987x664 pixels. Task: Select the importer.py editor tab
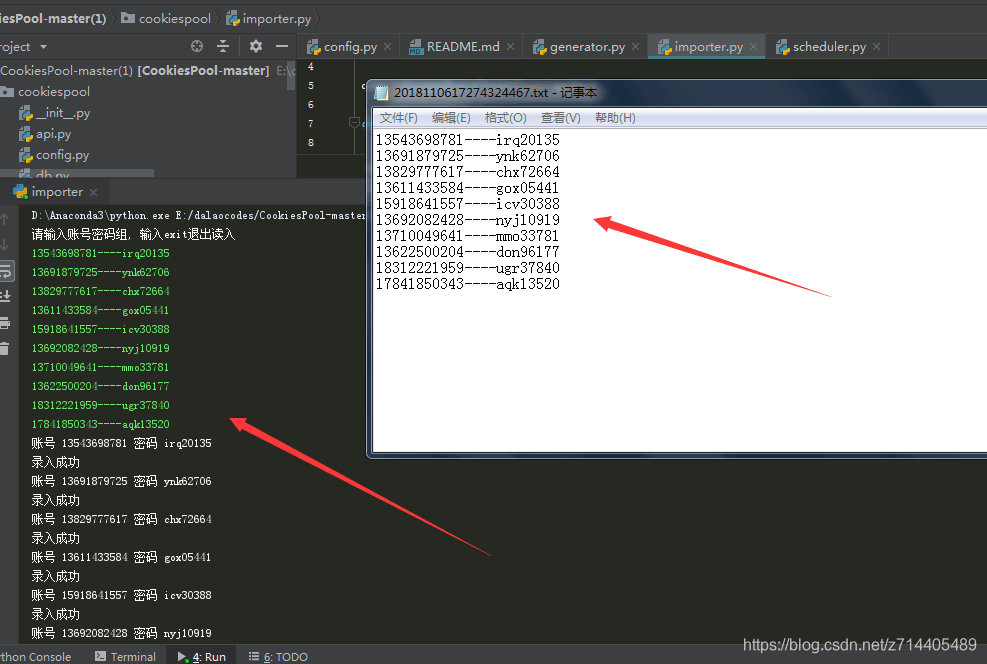tap(701, 47)
